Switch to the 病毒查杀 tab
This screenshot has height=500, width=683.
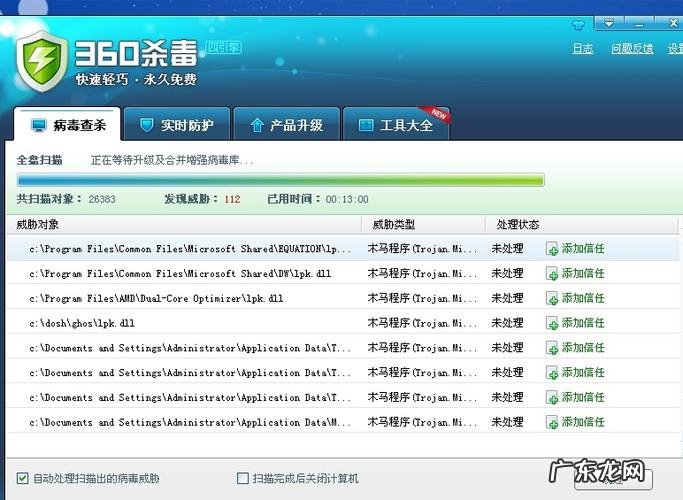(x=67, y=124)
